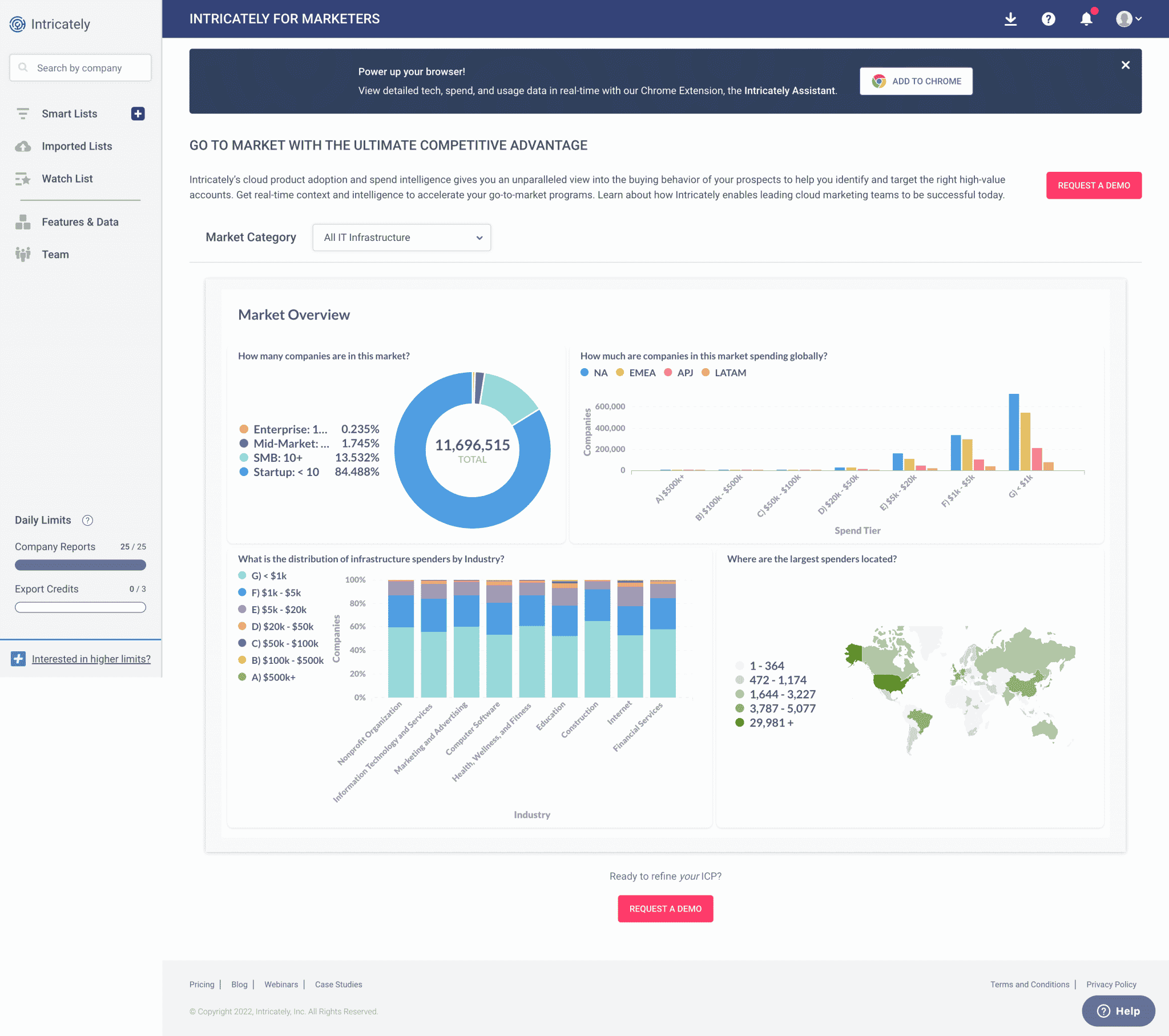
Task: Click the Financial Services stacked bar
Action: [663, 638]
